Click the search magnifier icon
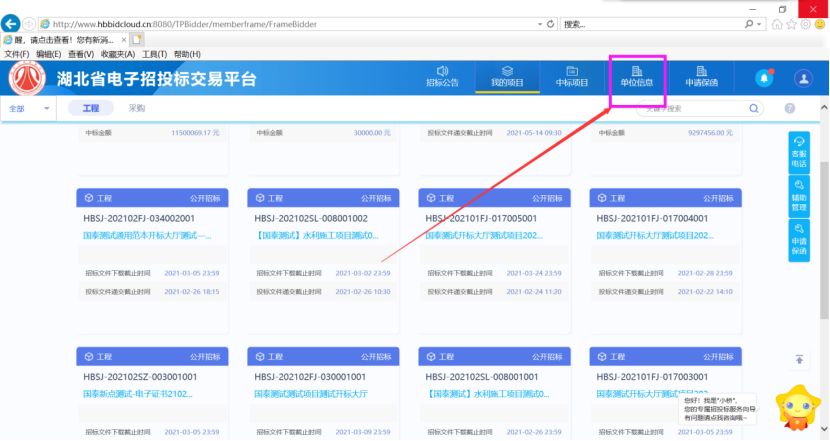The width and height of the screenshot is (830, 441). click(x=754, y=108)
